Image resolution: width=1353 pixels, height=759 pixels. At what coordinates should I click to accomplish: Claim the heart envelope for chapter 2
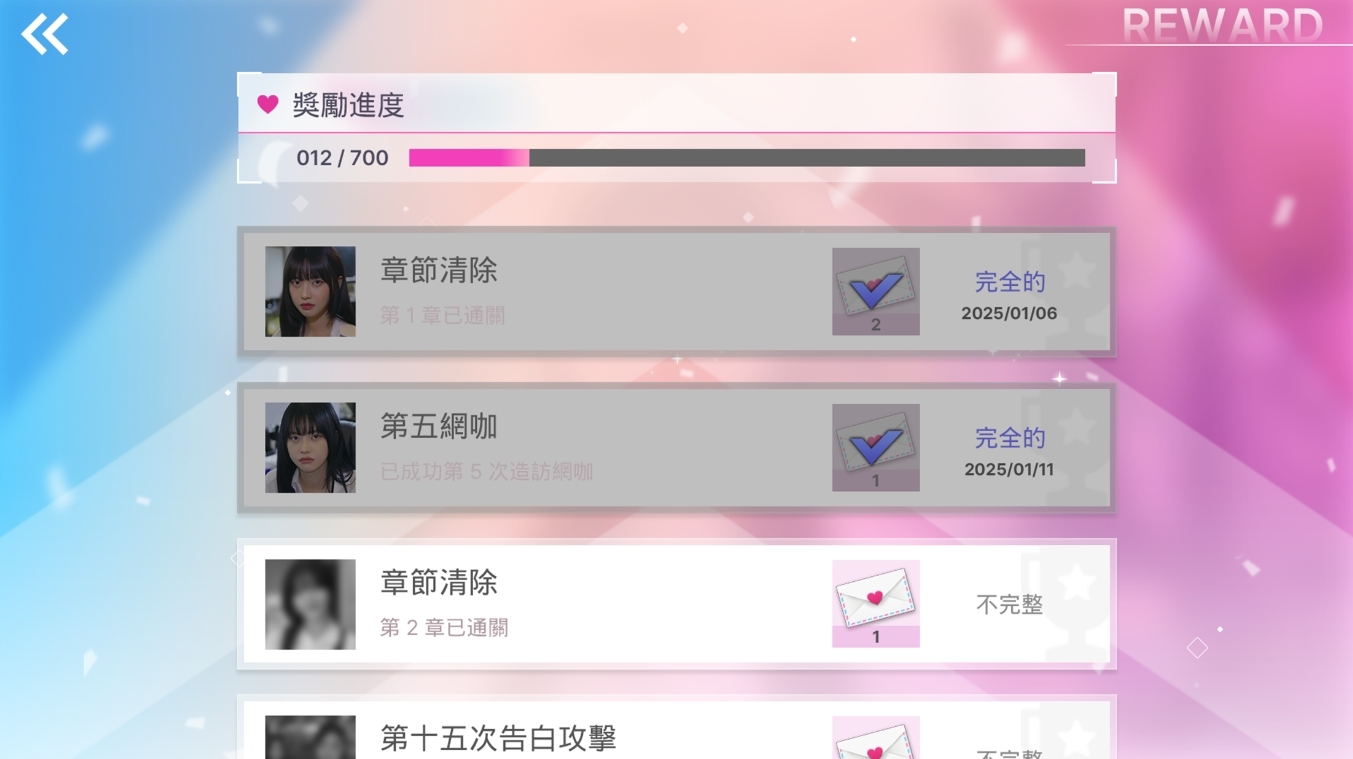(x=876, y=603)
